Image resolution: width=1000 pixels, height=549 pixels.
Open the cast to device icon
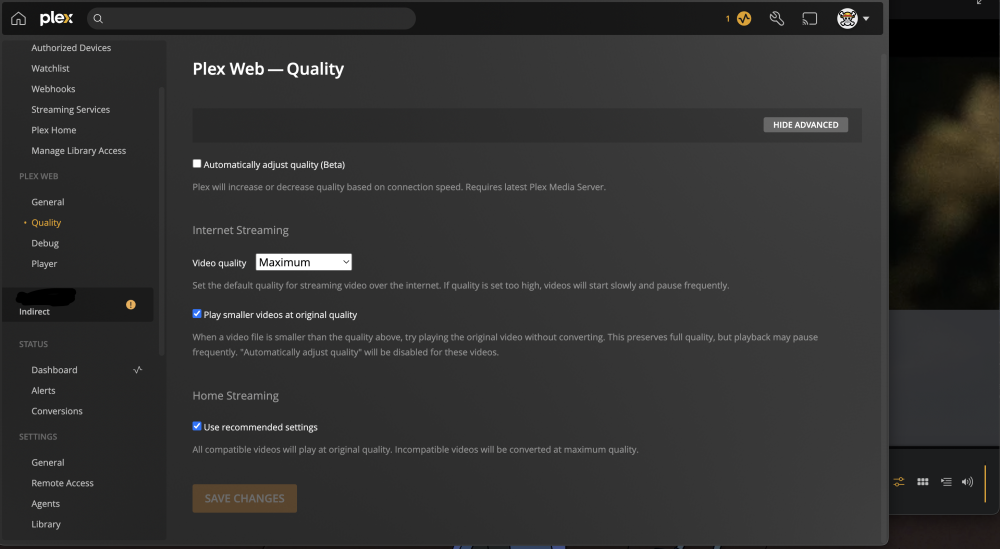point(809,18)
